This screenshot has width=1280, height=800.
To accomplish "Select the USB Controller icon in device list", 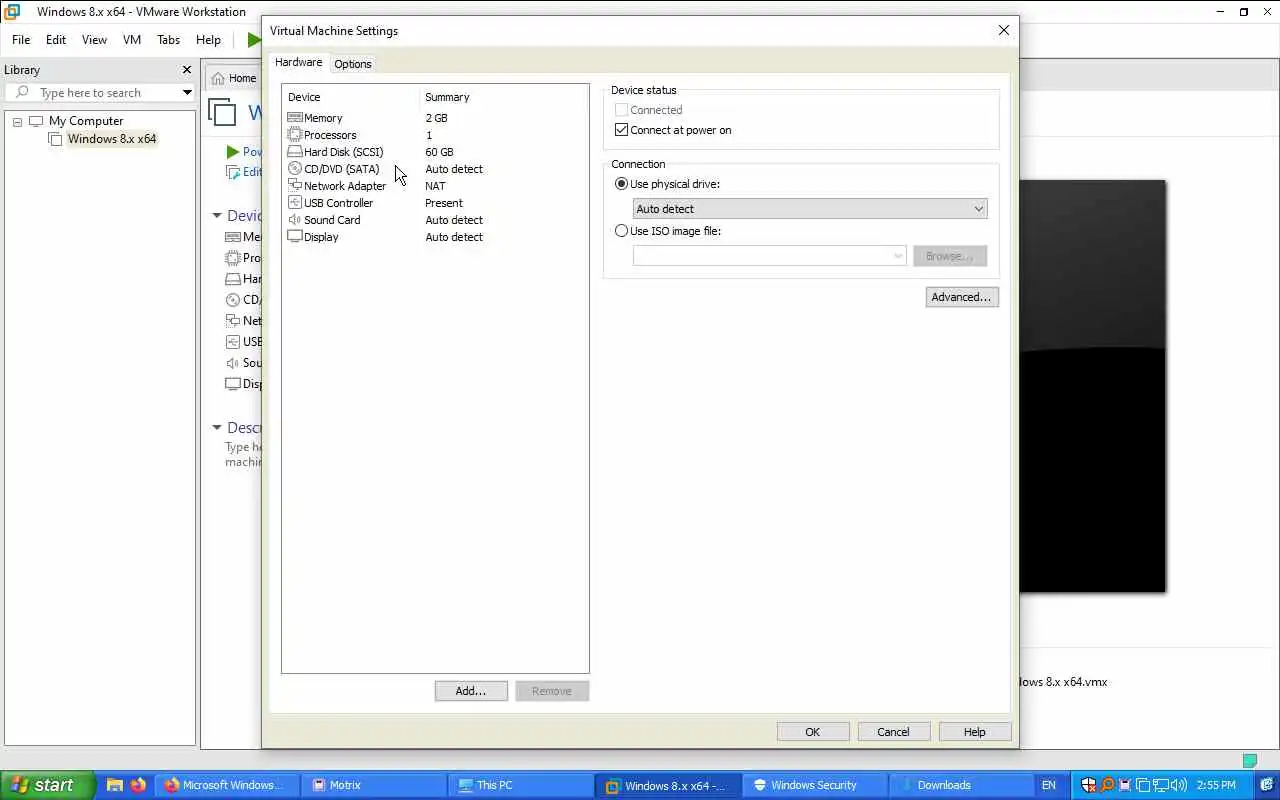I will (295, 203).
